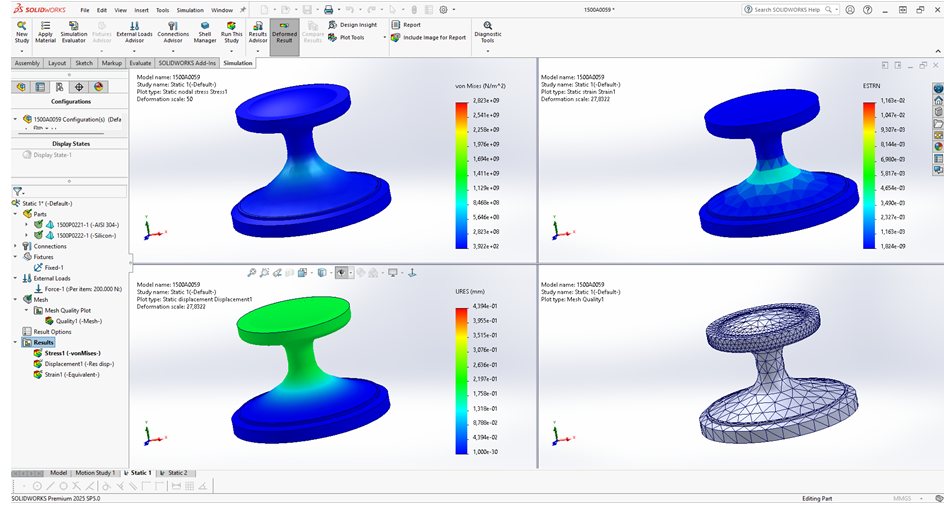Viewport: 944px width, 505px height.
Task: Click the Plot Tools button
Action: [347, 37]
